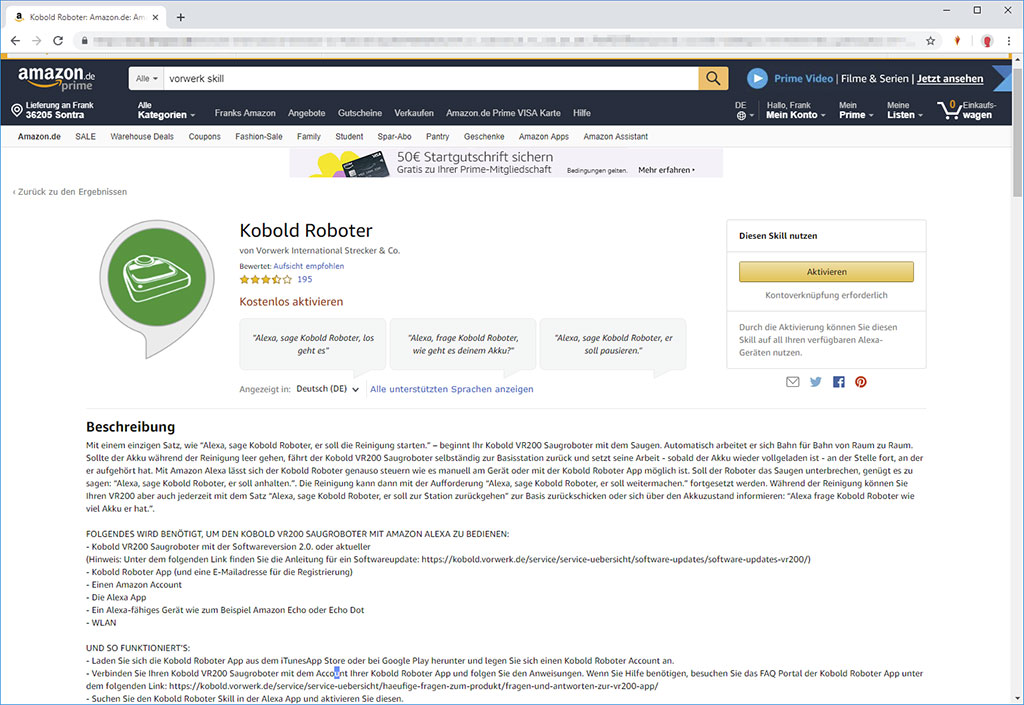This screenshot has height=705, width=1024.
Task: Open Chrome three-dot menu
Action: (x=1009, y=40)
